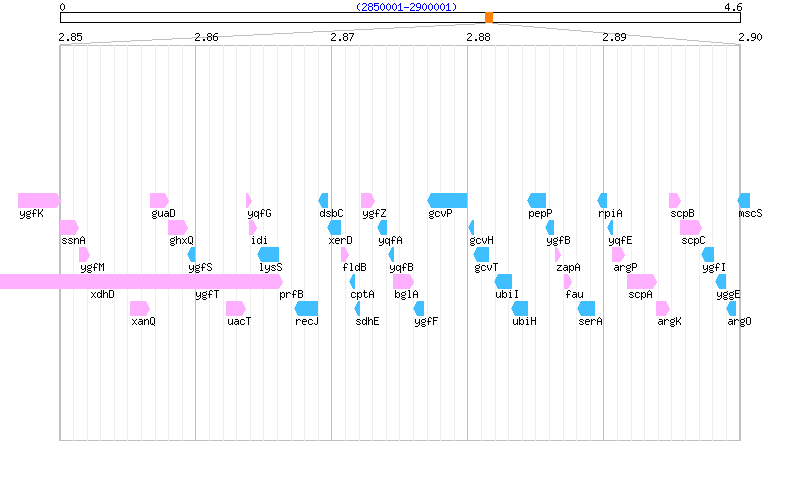Select the pepP gene arrow
The image size is (800, 500).
(537, 200)
